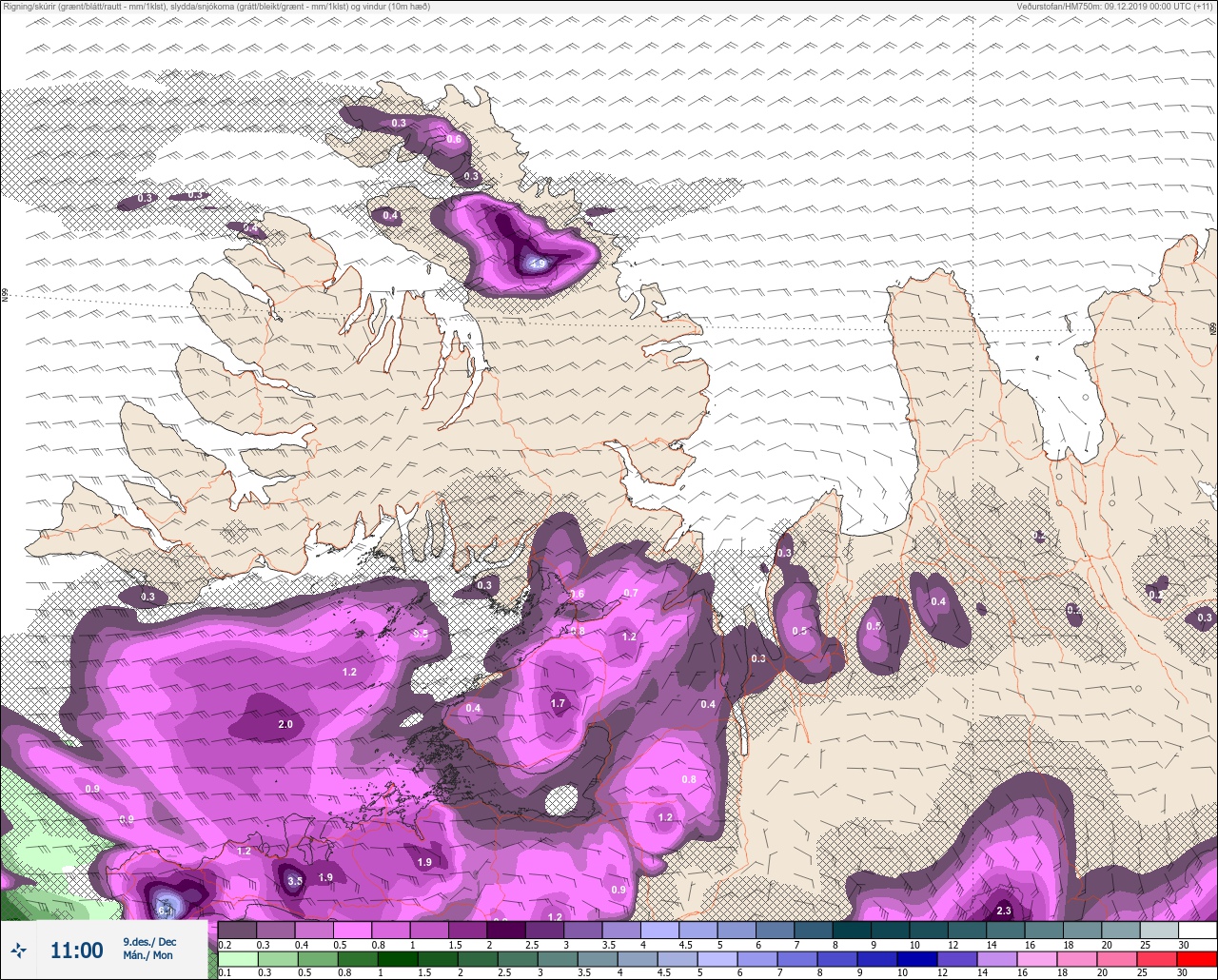This screenshot has width=1218, height=980.
Task: Click the 3.5 precipitation value on the map
Action: click(x=295, y=881)
